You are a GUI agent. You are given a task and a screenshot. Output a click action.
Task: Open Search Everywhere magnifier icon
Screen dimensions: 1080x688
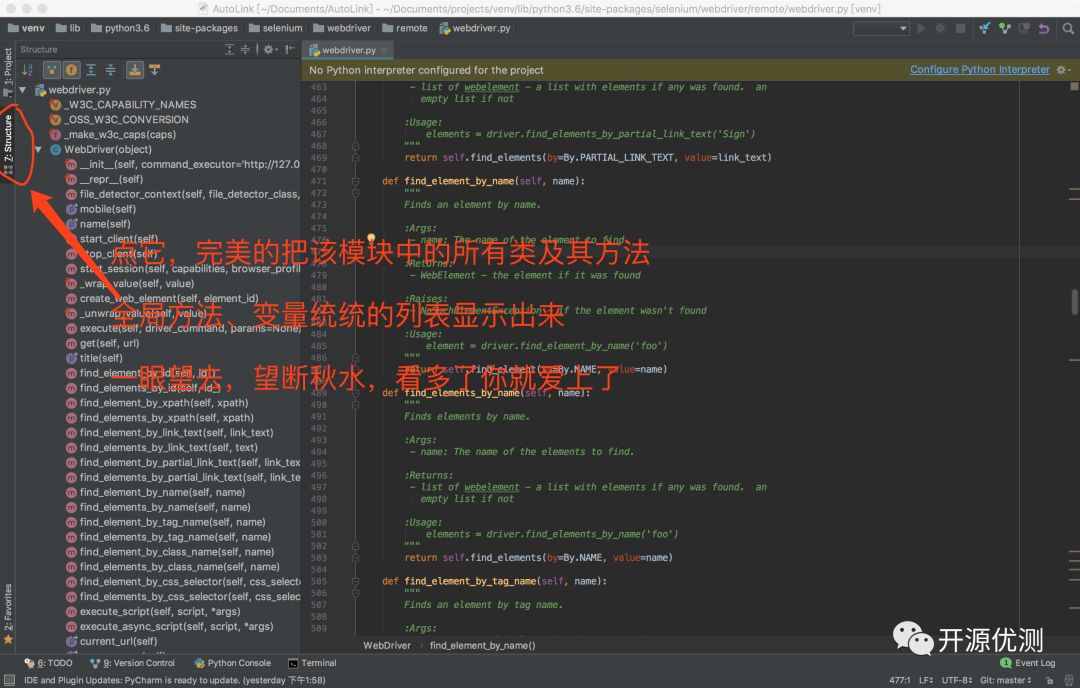(x=1068, y=28)
